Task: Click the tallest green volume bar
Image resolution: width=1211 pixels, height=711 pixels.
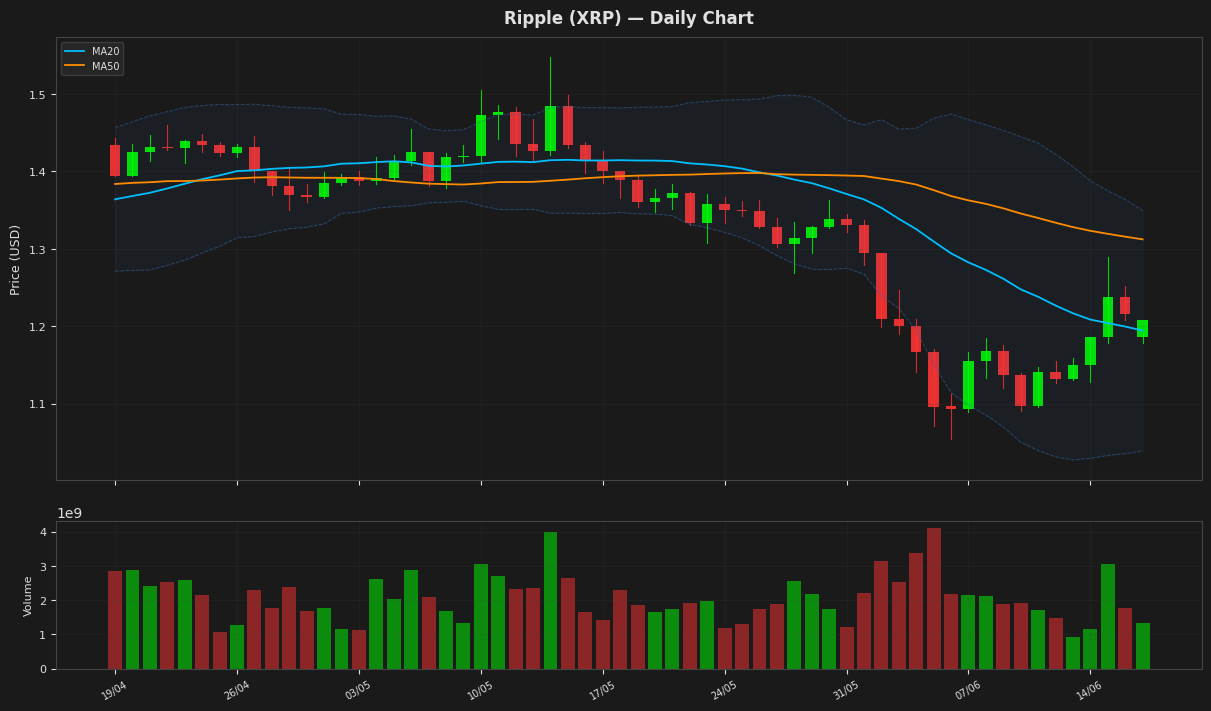Action: tap(550, 600)
